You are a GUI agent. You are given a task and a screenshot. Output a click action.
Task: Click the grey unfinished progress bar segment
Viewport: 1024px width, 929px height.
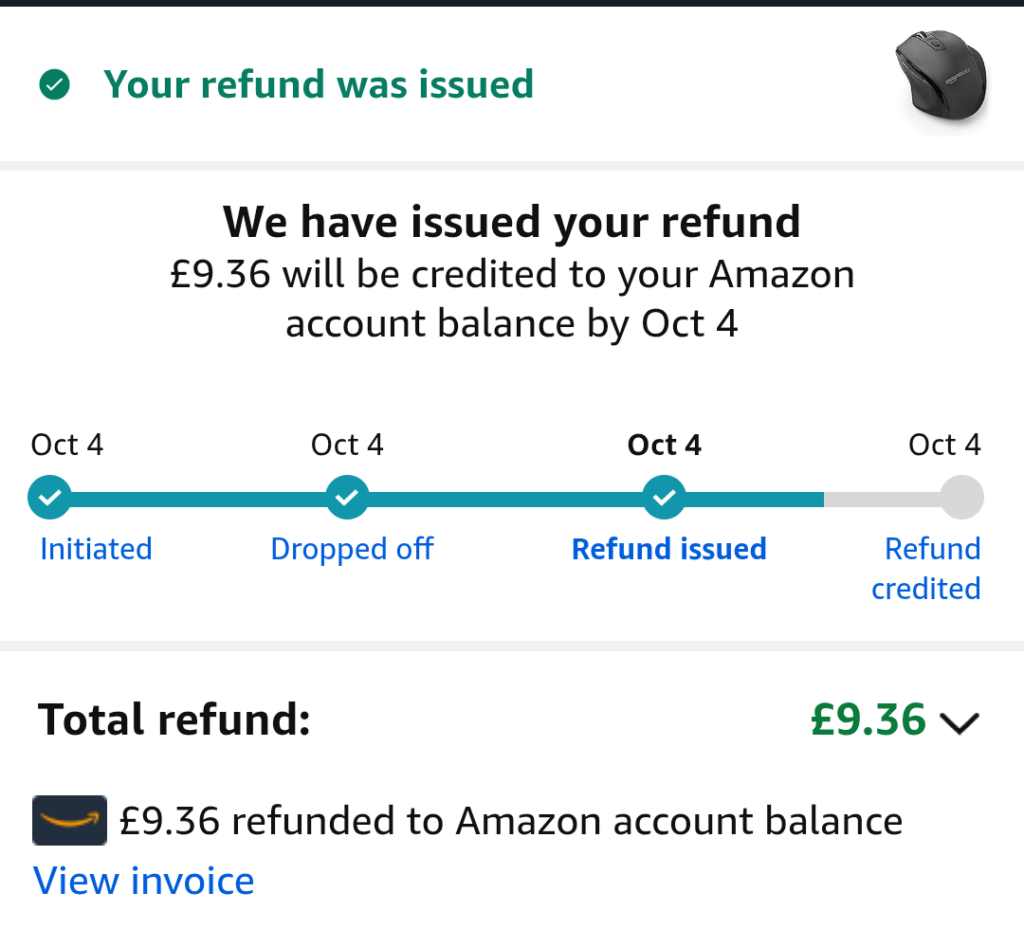pos(880,496)
